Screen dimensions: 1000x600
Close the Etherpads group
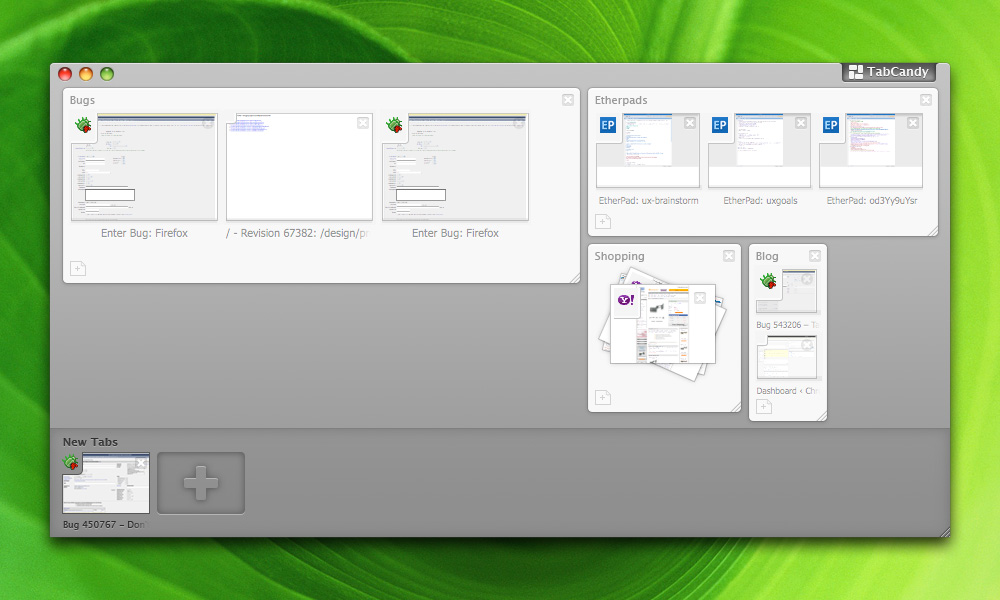(x=926, y=99)
